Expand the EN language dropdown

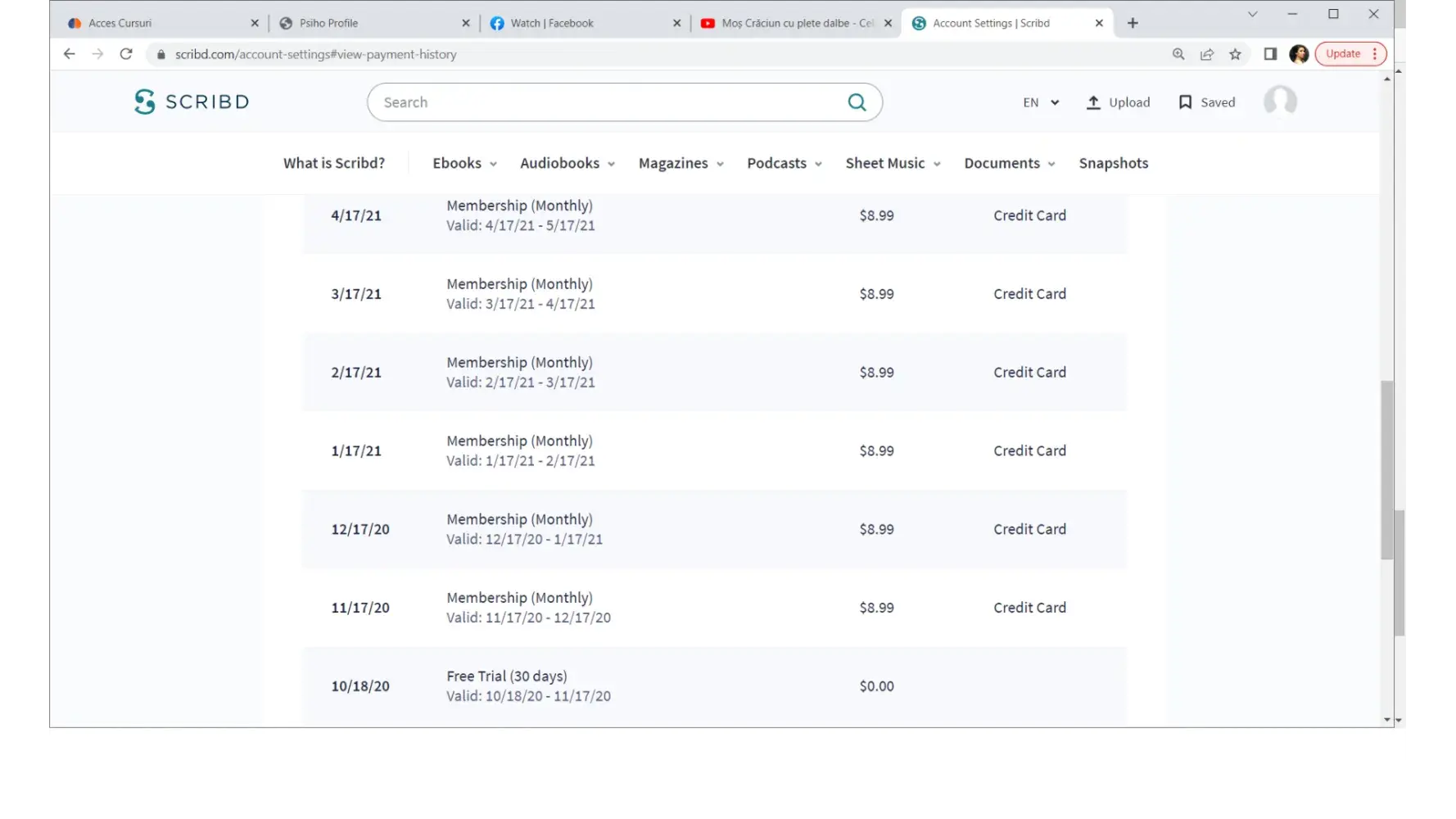pos(1041,102)
